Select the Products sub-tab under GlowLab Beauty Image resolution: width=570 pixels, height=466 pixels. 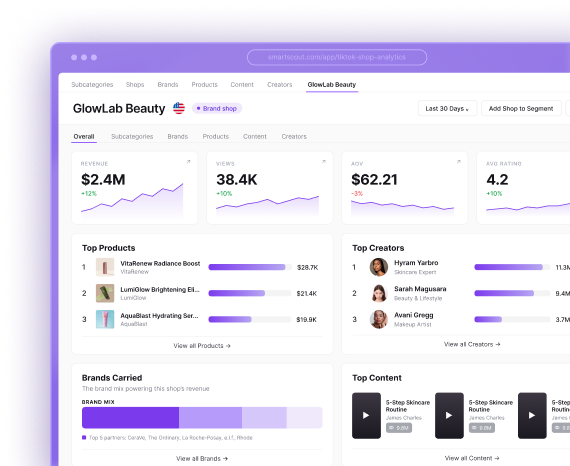[x=216, y=136]
